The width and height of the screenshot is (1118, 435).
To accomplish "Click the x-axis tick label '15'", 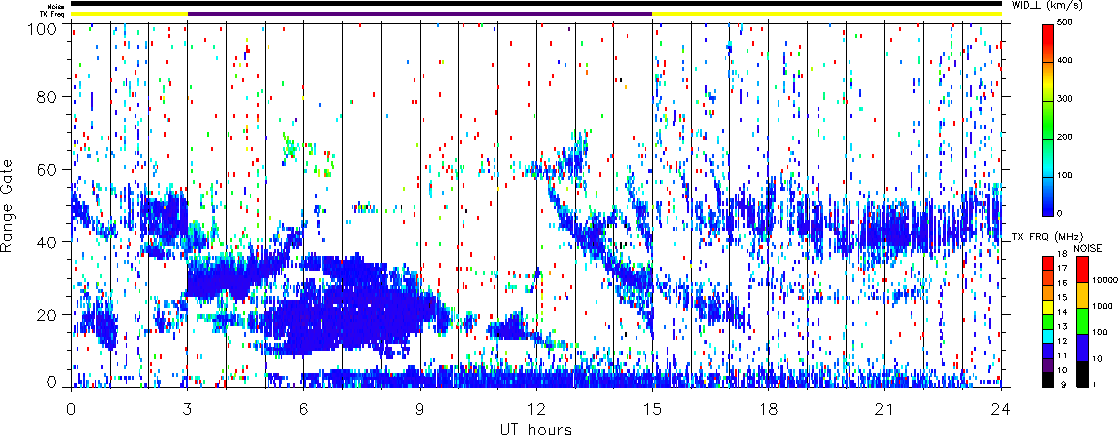I will pyautogui.click(x=652, y=407).
